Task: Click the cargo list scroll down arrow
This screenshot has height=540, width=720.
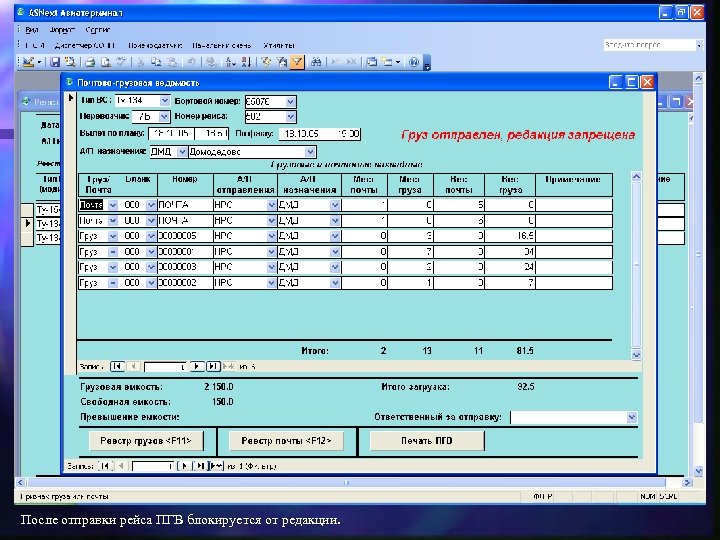Action: 636,354
